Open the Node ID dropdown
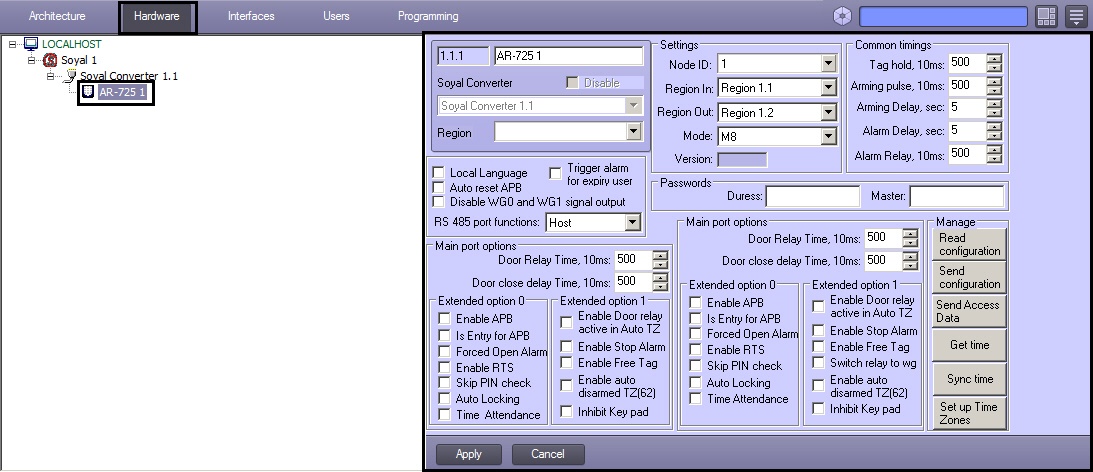 point(828,64)
